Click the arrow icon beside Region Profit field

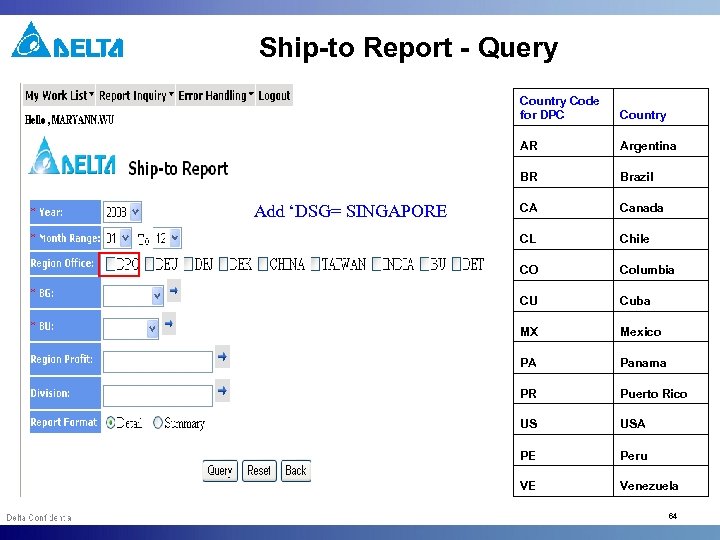tap(222, 357)
